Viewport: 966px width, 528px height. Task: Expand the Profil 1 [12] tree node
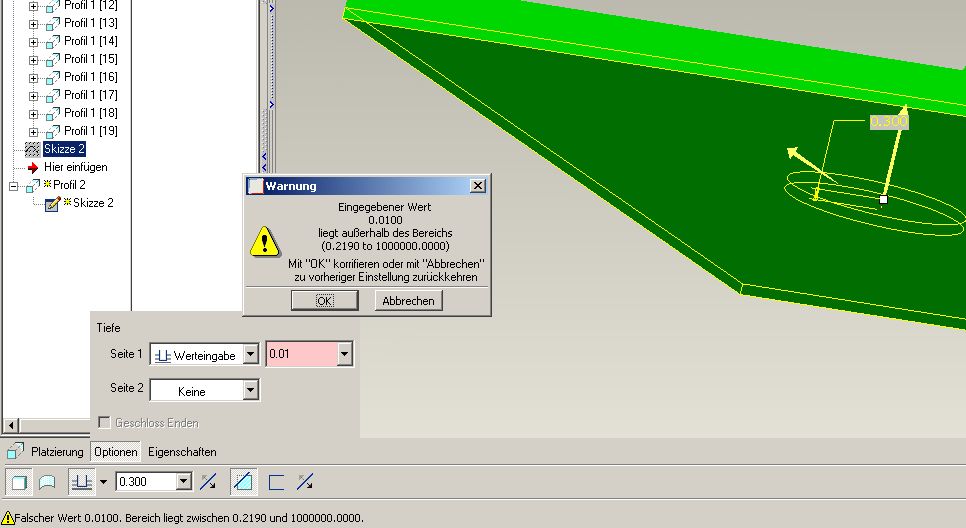tap(33, 6)
